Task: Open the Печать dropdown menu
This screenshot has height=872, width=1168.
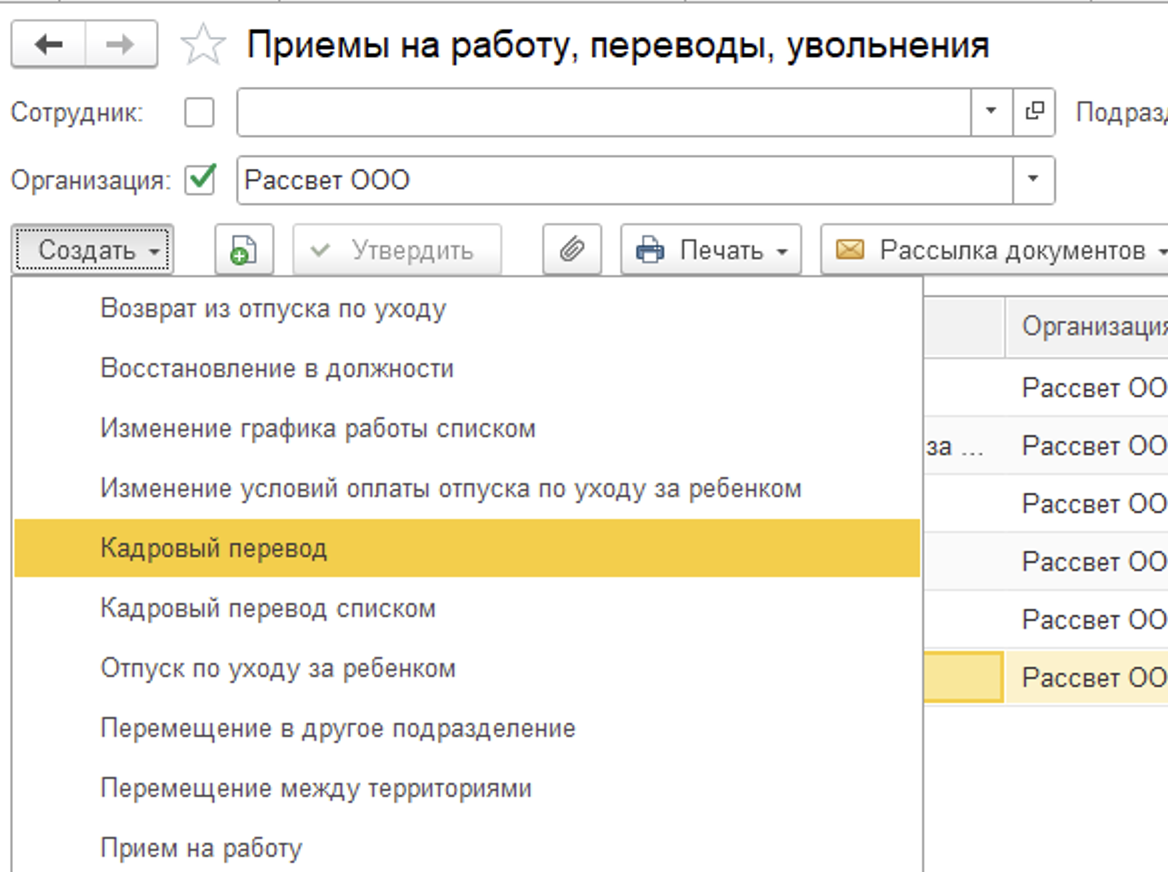Action: click(711, 250)
